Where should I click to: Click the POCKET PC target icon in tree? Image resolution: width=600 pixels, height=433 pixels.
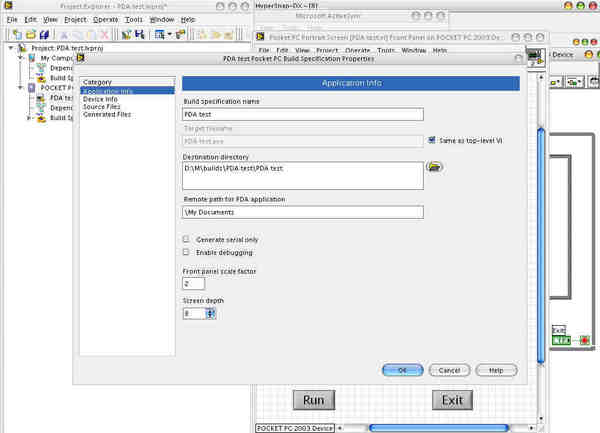click(32, 88)
